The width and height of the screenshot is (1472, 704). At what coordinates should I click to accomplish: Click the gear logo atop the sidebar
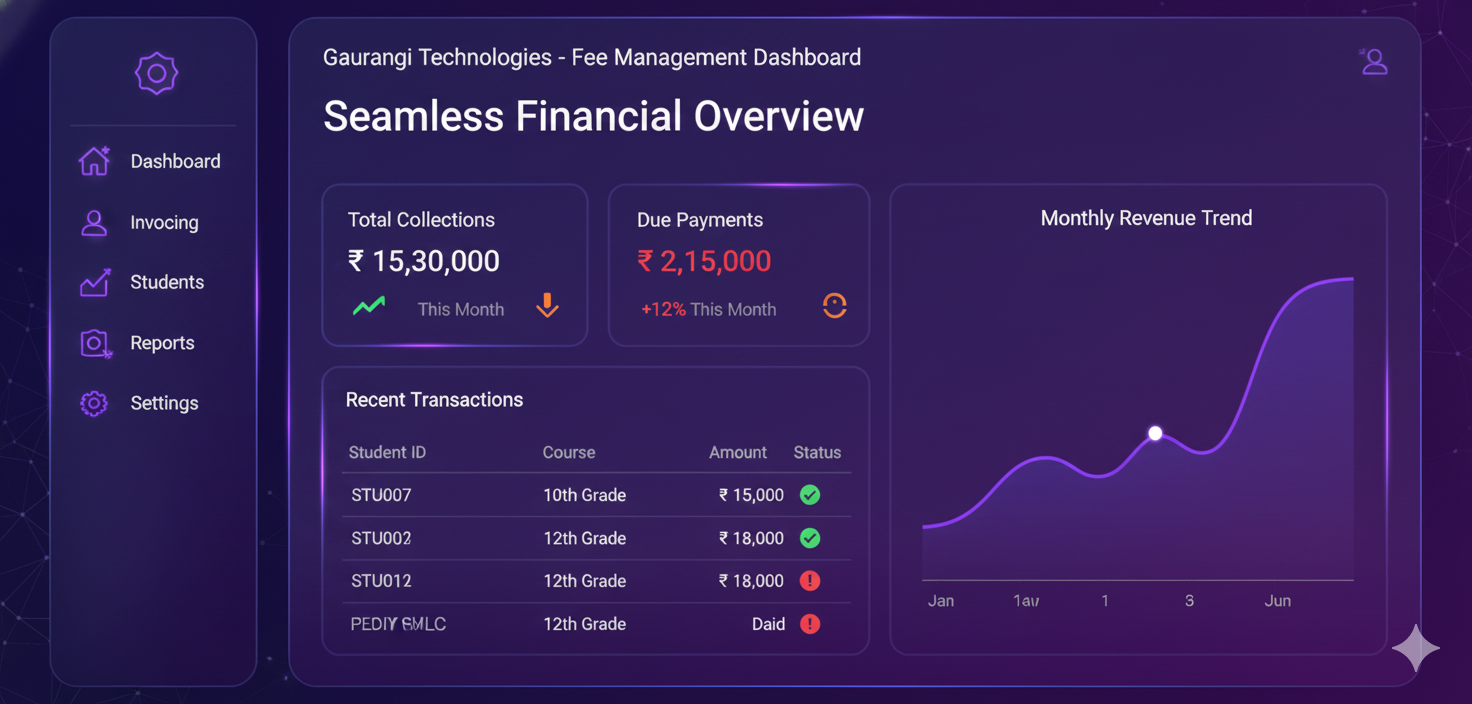pos(156,73)
